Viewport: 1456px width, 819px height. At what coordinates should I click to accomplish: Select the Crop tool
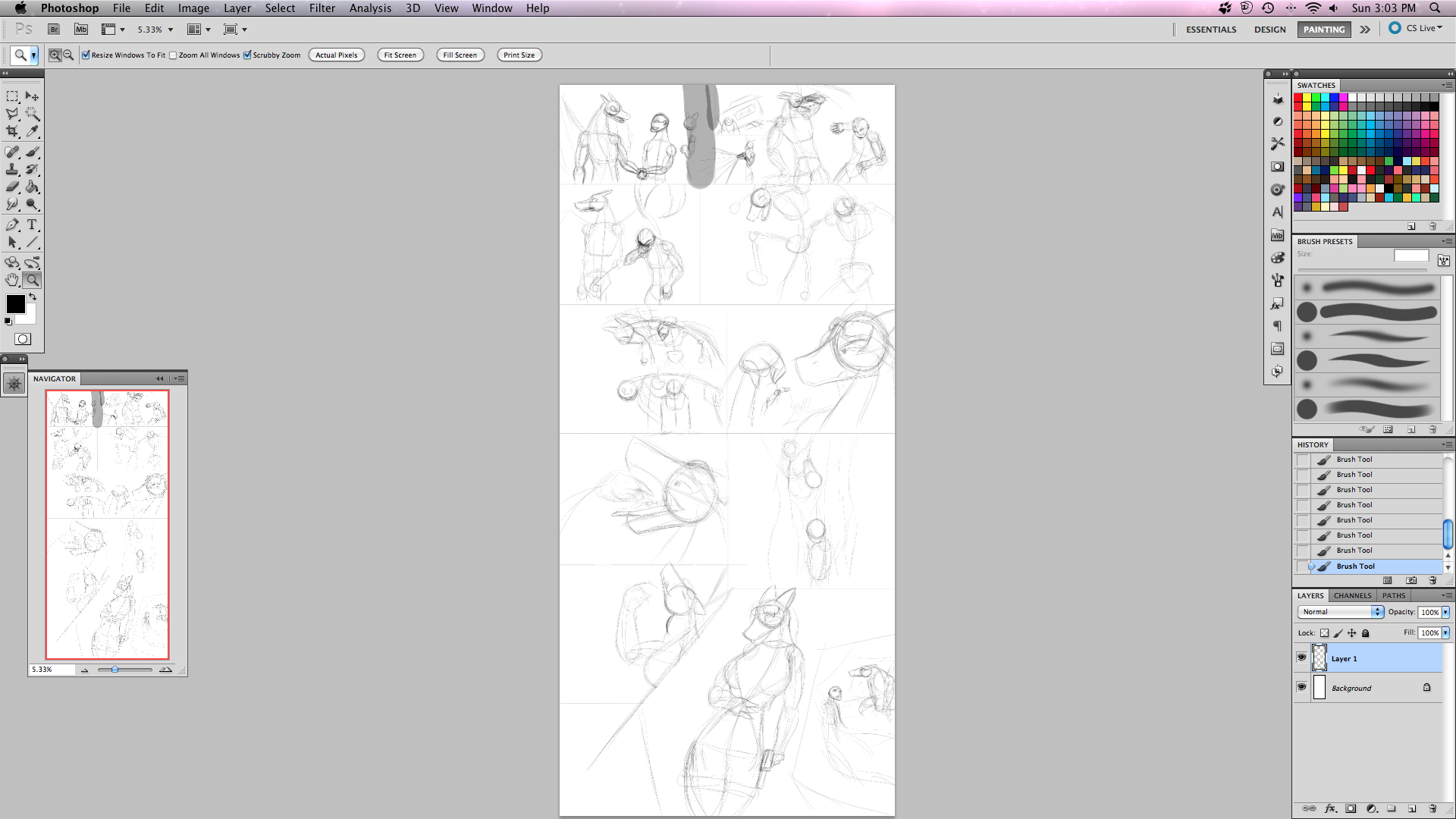click(12, 131)
